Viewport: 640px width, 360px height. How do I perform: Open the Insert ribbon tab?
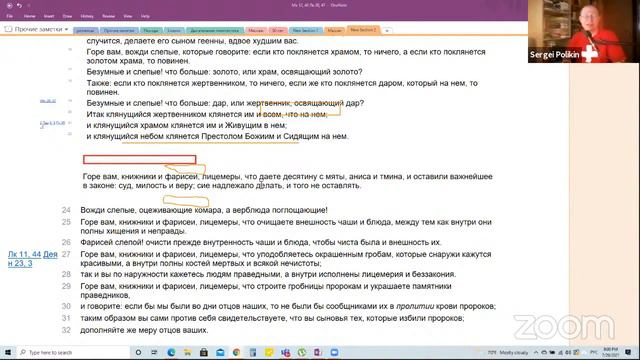click(49, 16)
